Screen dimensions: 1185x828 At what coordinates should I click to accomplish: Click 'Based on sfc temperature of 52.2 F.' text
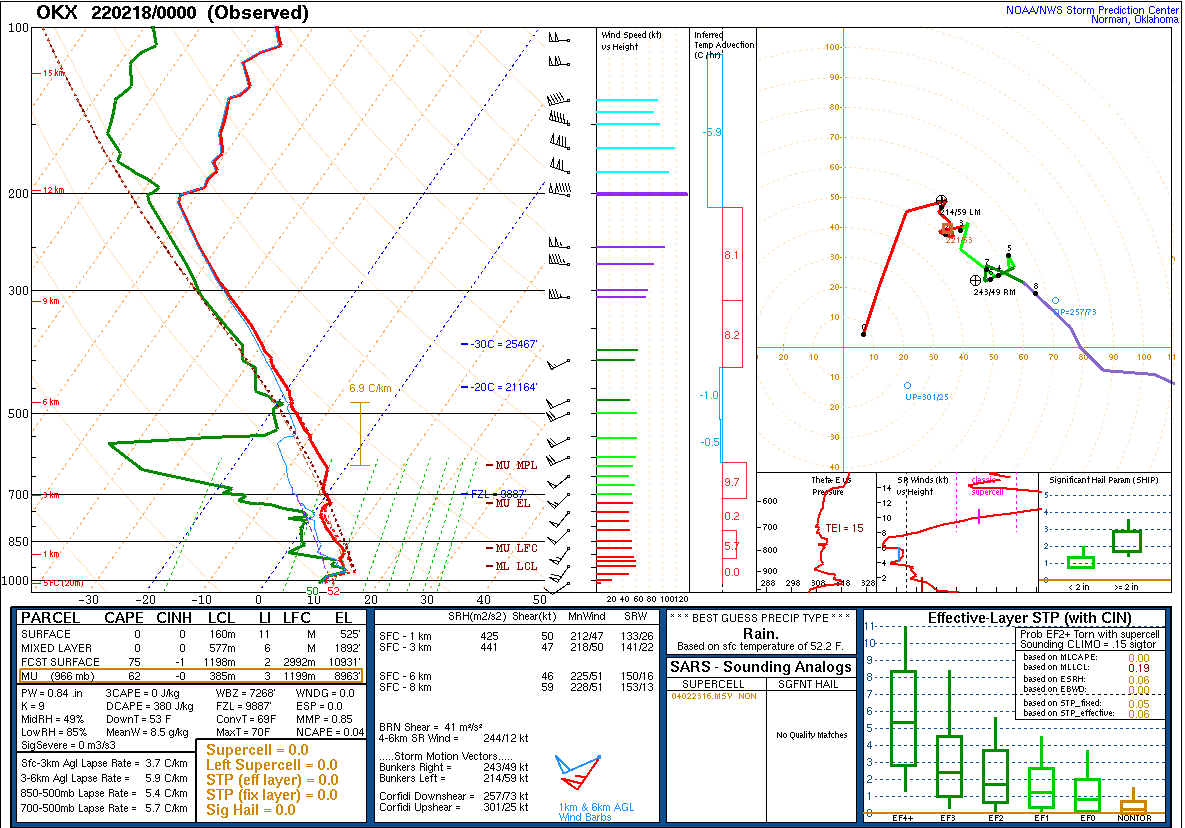coord(760,646)
